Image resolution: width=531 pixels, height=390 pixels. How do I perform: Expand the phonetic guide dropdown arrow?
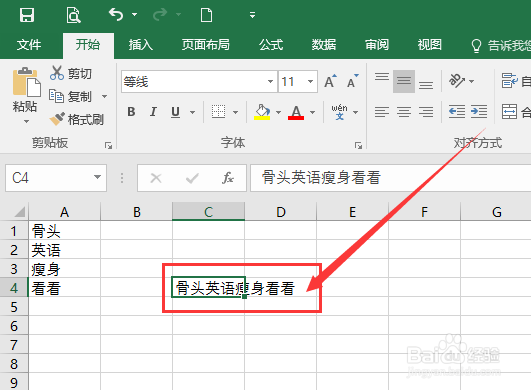pos(356,112)
